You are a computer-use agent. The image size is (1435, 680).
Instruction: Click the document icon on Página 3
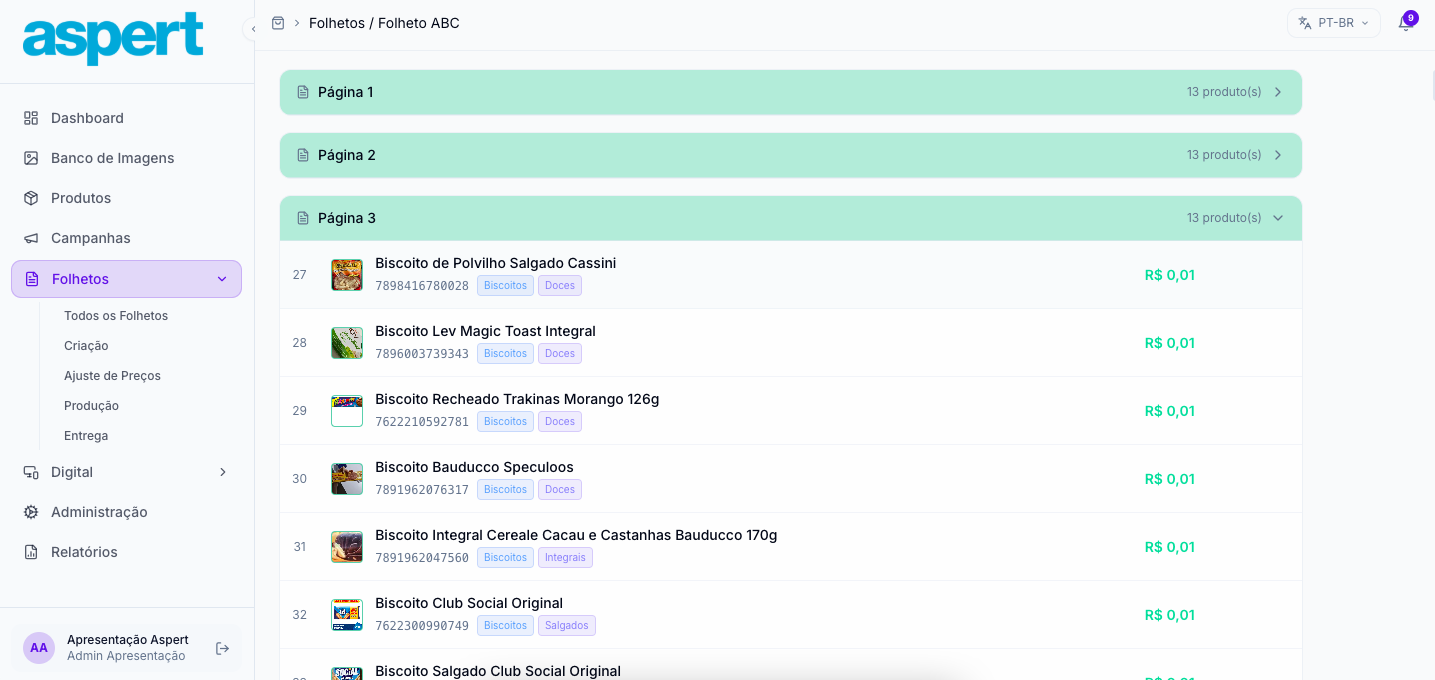click(x=303, y=218)
